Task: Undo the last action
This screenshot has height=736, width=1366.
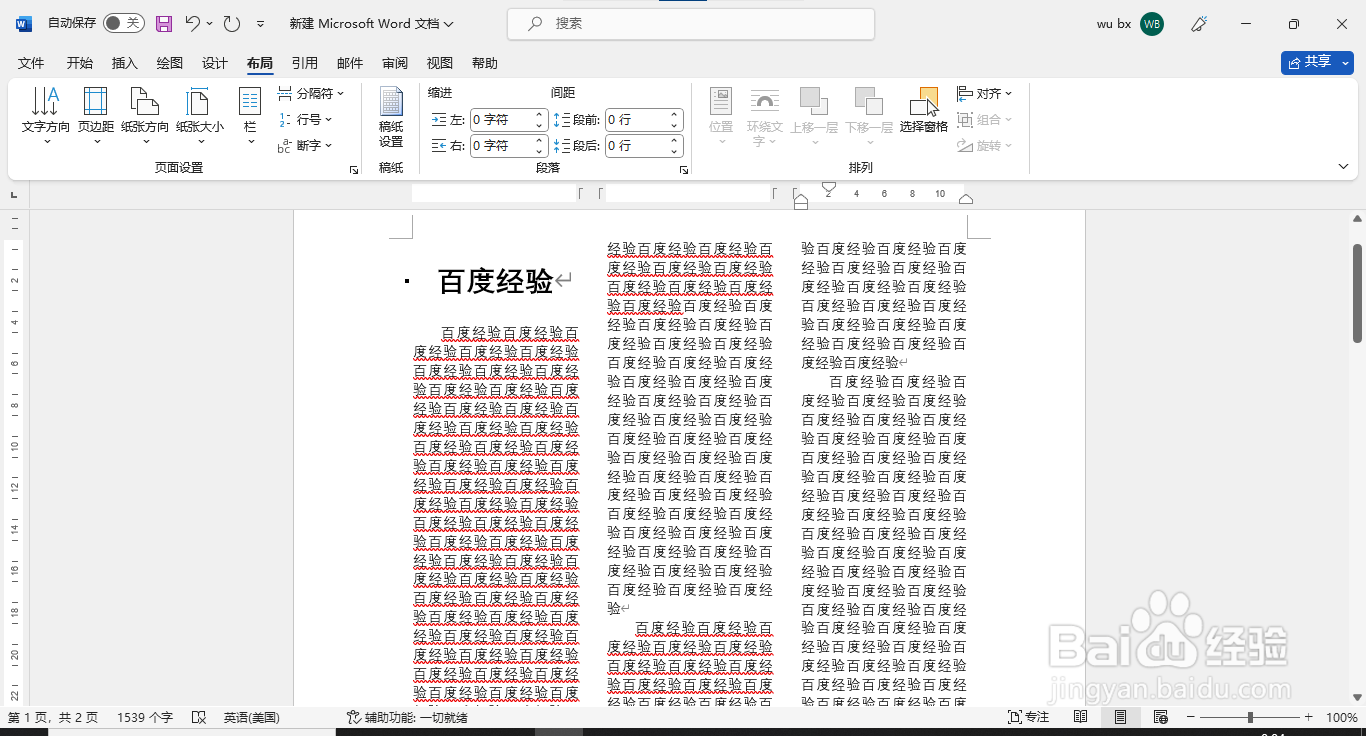Action: (x=193, y=23)
